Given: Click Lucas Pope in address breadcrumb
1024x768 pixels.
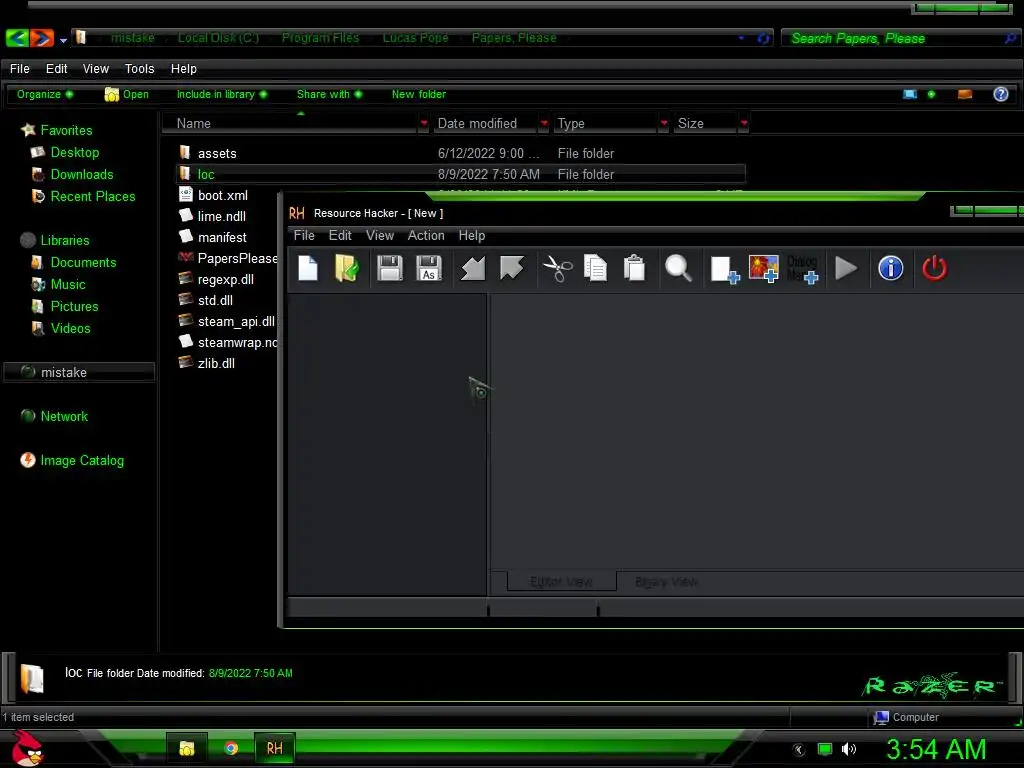Looking at the screenshot, I should click(x=415, y=38).
